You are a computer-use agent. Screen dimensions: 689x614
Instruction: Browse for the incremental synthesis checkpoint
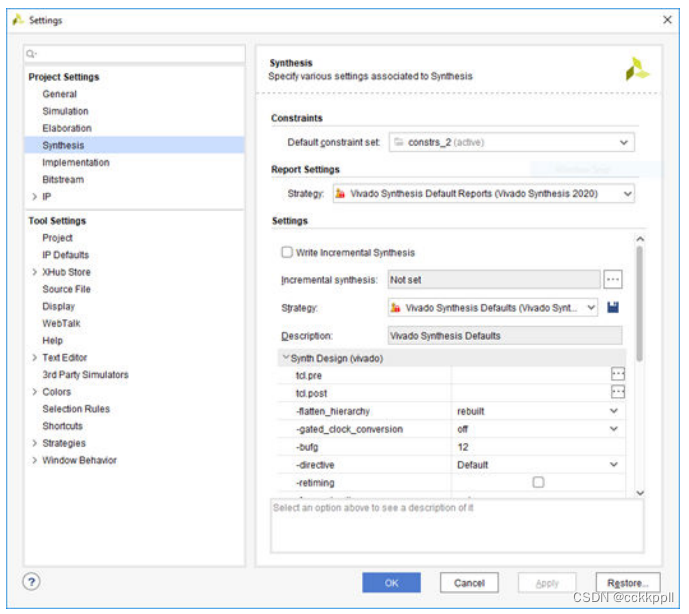613,280
